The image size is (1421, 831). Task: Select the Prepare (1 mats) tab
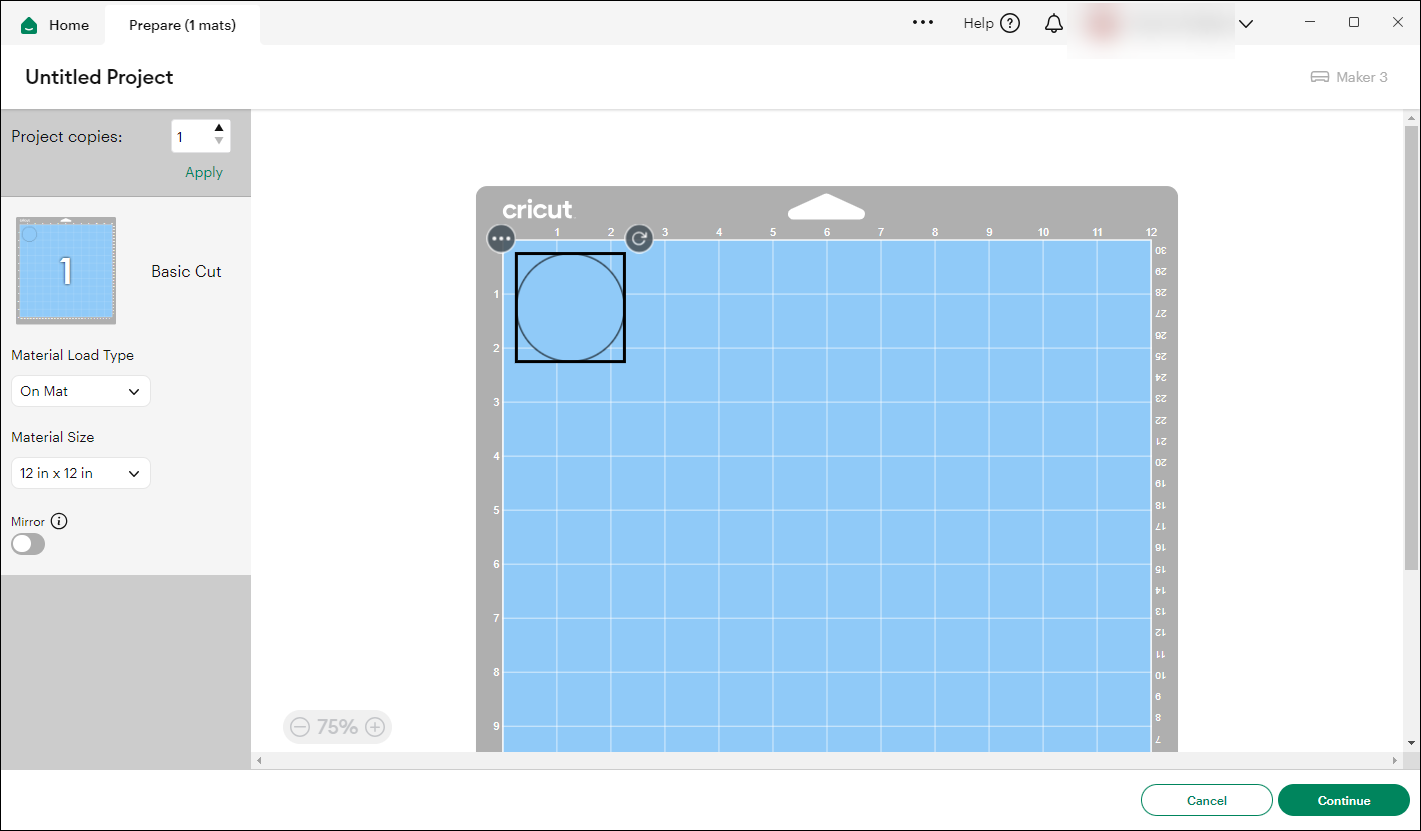pyautogui.click(x=182, y=25)
